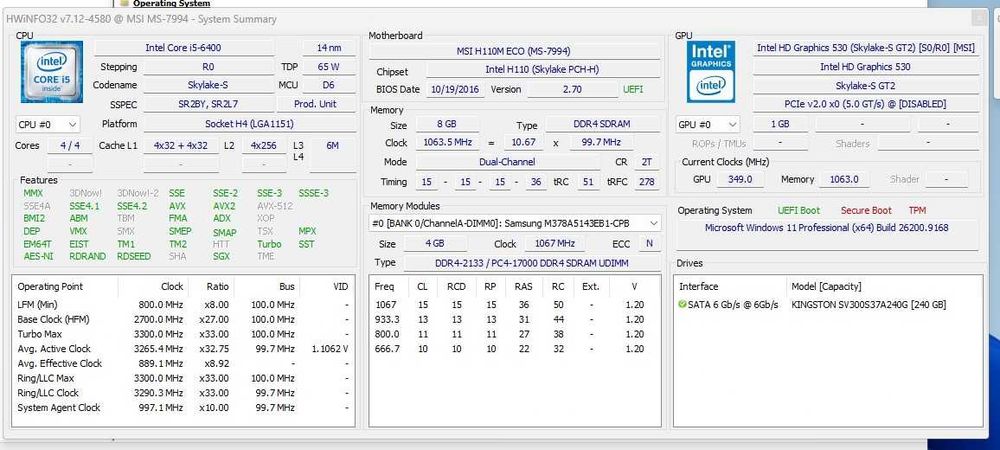Click the Turbo feature label
The image size is (1000, 450).
[x=269, y=244]
